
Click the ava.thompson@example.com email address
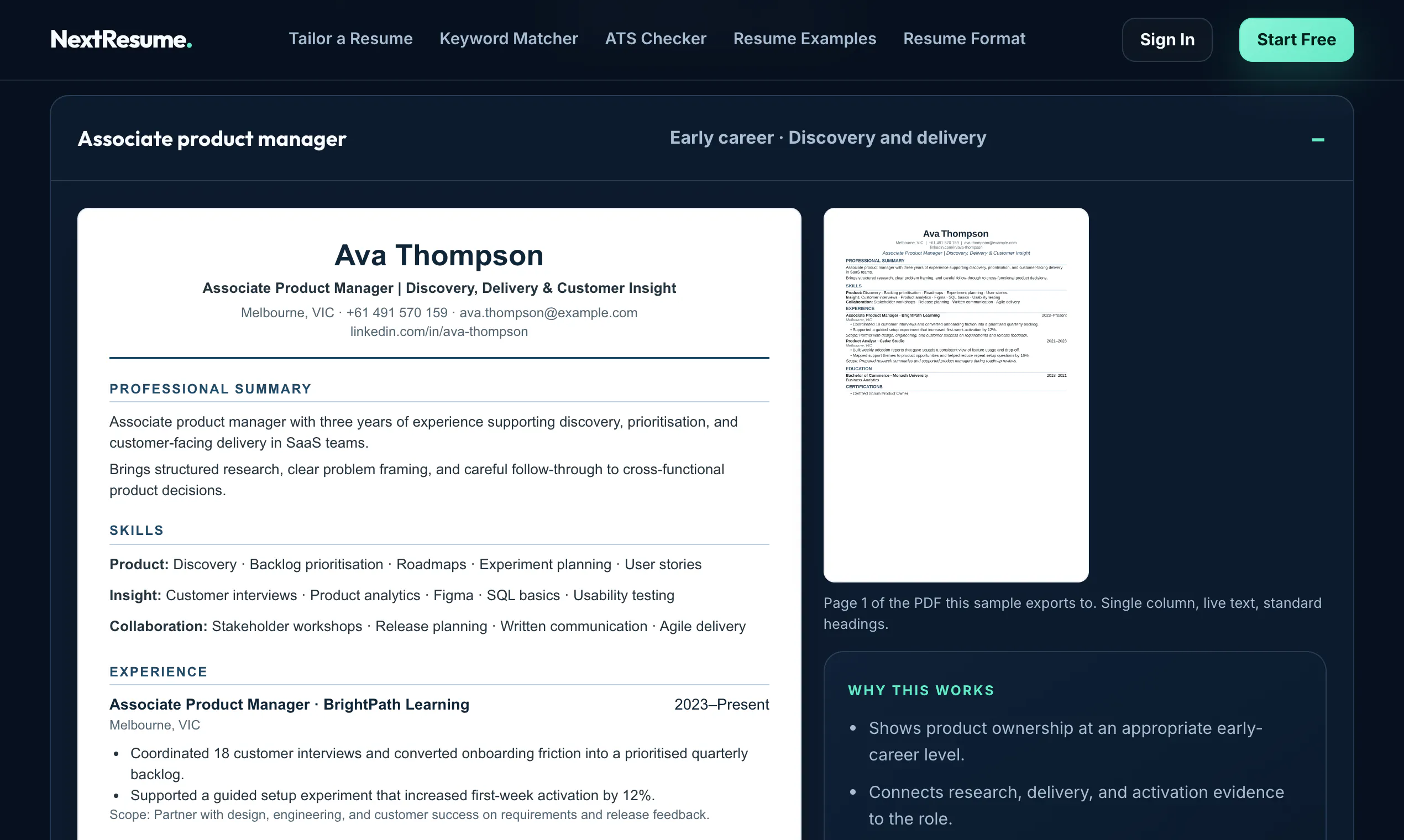(548, 313)
